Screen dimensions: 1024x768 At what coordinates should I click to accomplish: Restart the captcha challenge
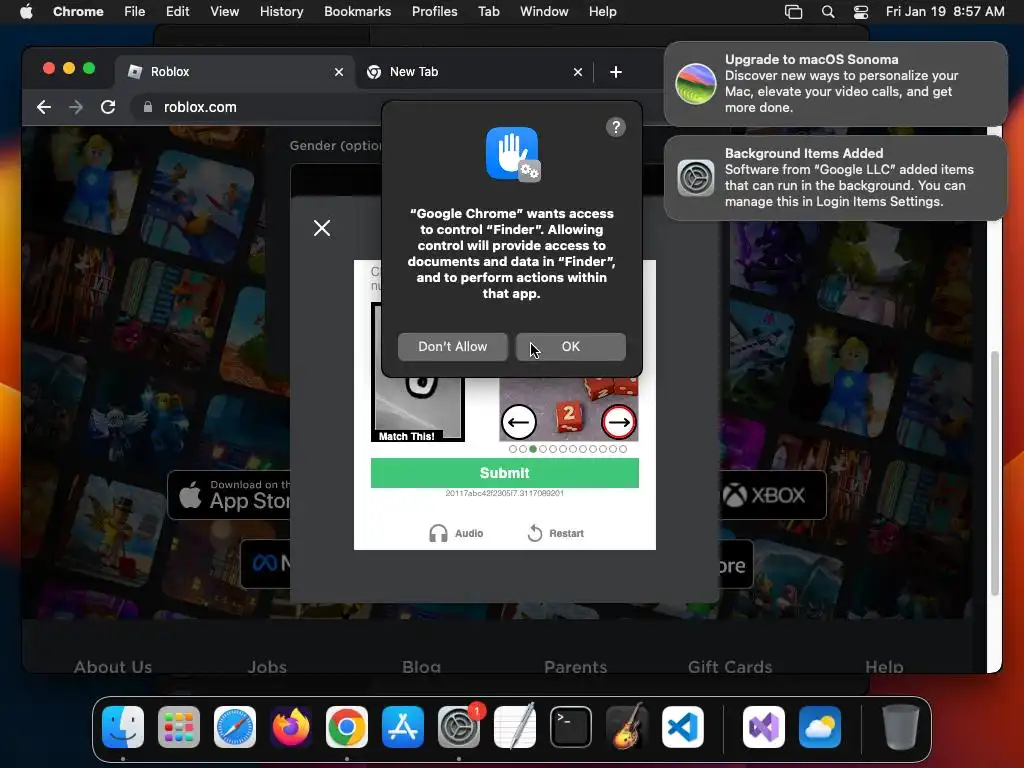click(556, 534)
